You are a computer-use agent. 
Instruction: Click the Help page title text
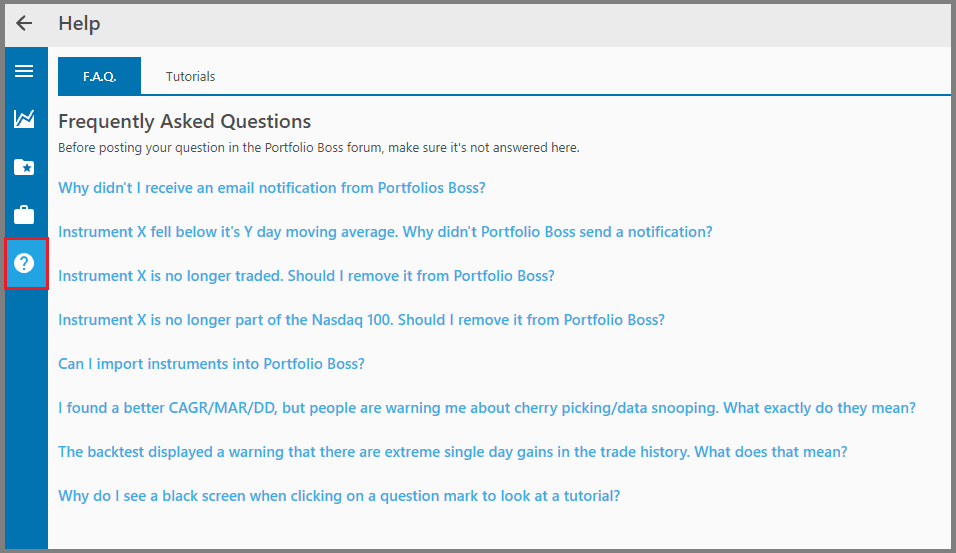[79, 23]
